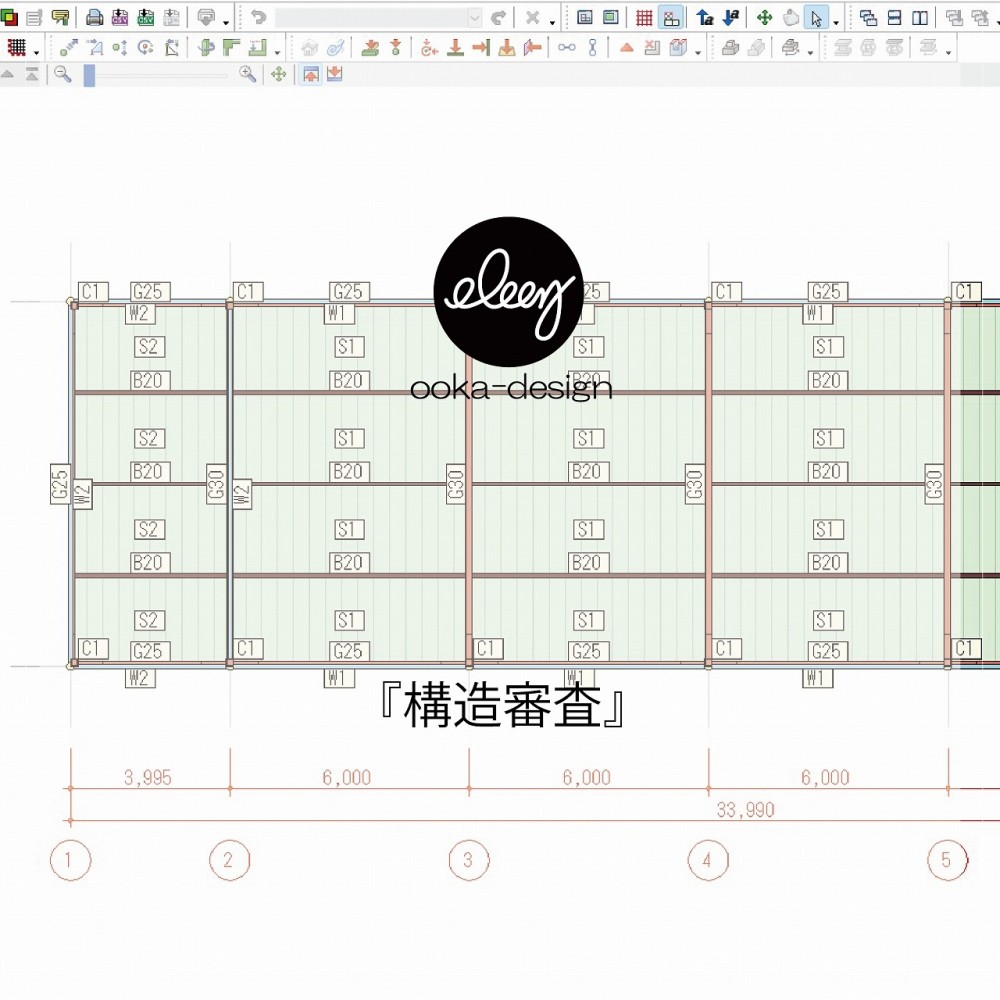1000x1000 pixels.
Task: Click the red grid icon in top toolbar
Action: [x=644, y=18]
